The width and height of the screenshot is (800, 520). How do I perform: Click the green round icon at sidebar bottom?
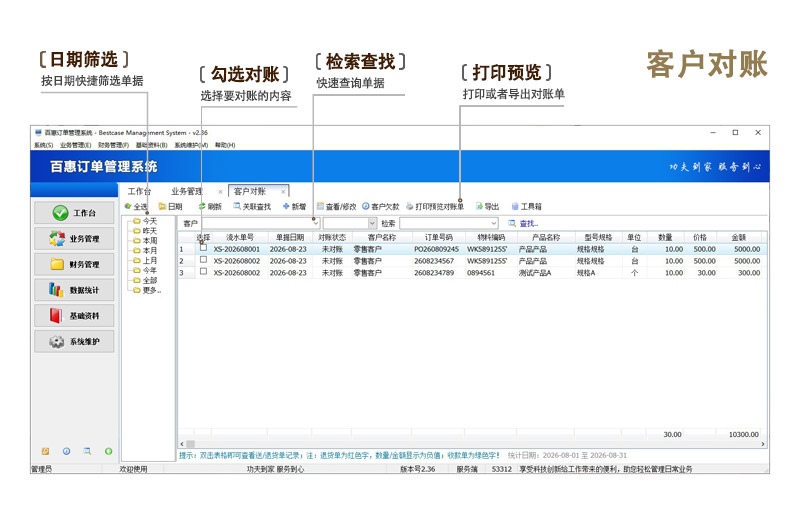tap(109, 451)
